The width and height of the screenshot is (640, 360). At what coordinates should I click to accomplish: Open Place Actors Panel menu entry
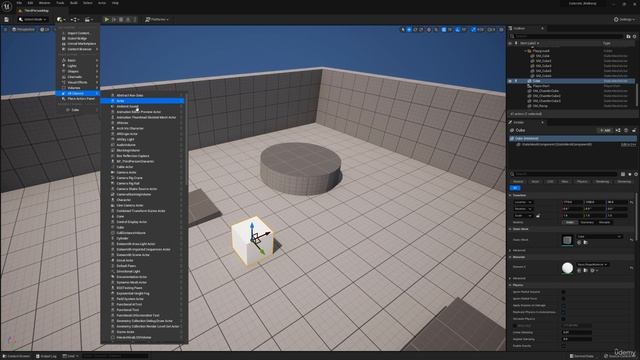pyautogui.click(x=79, y=99)
